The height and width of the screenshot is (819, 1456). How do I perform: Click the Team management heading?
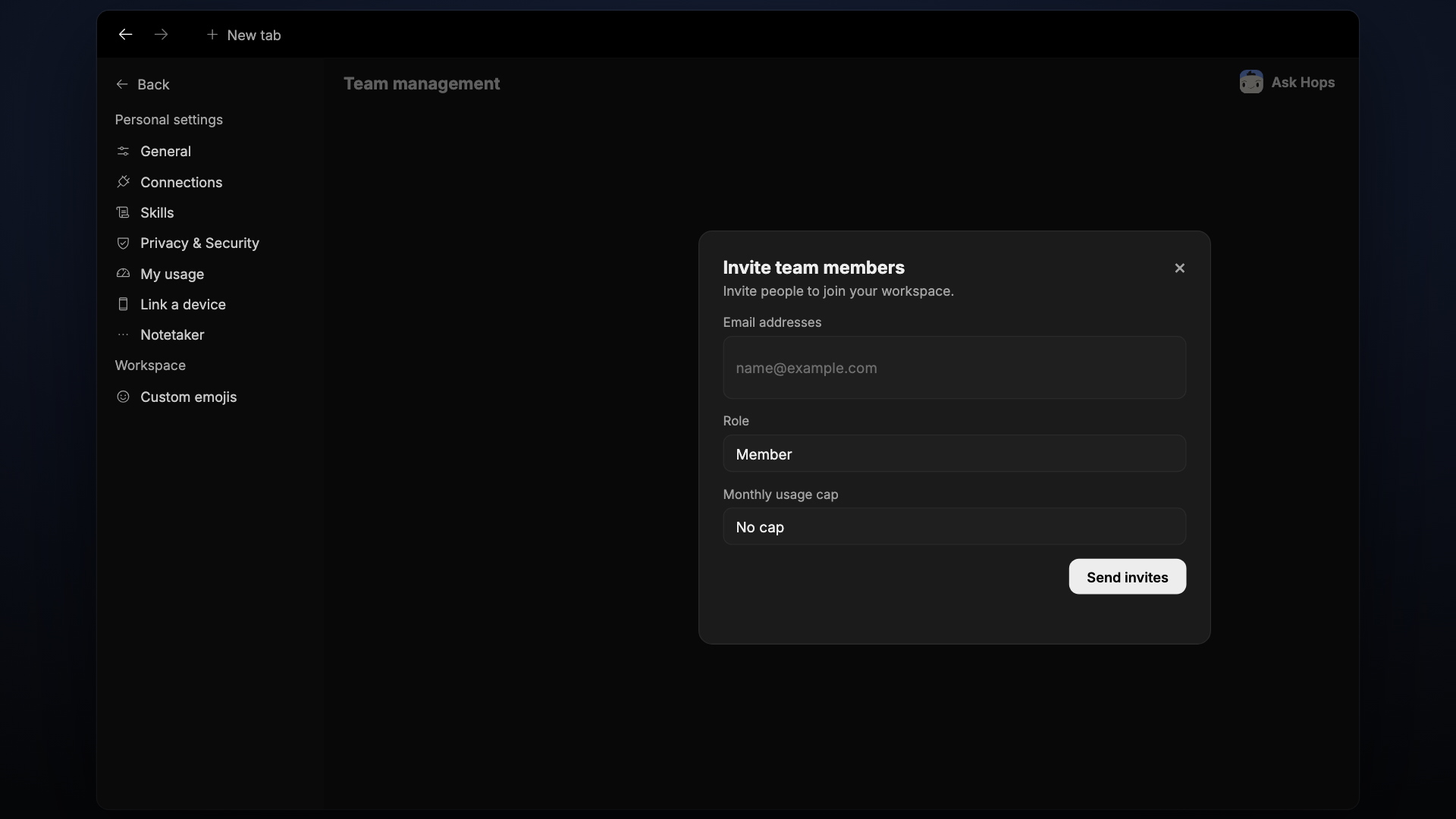click(x=422, y=83)
